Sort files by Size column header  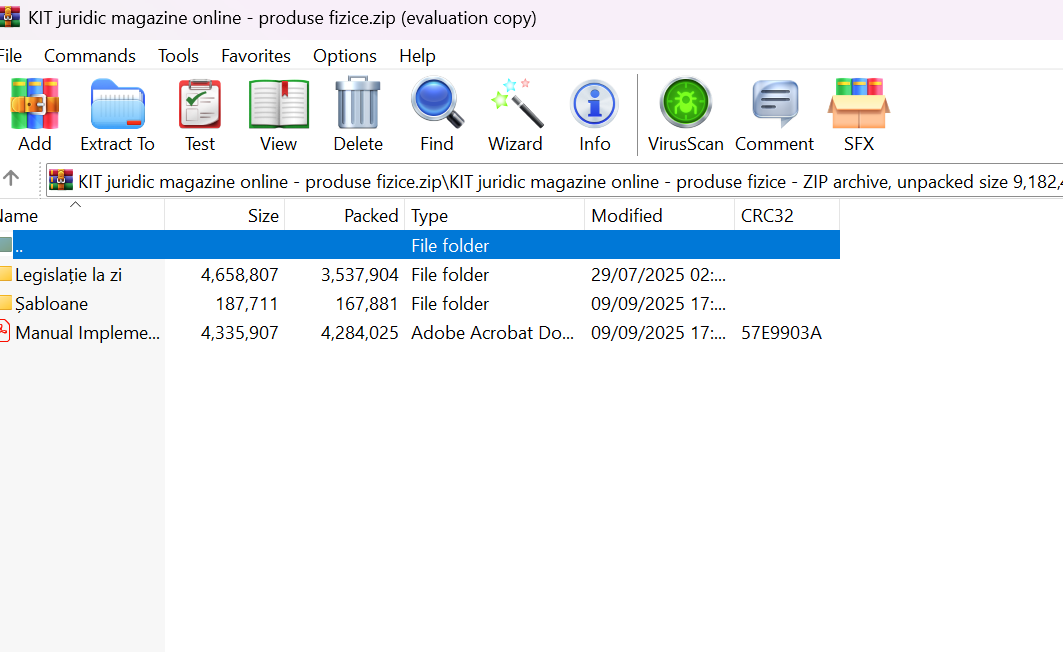tap(224, 216)
